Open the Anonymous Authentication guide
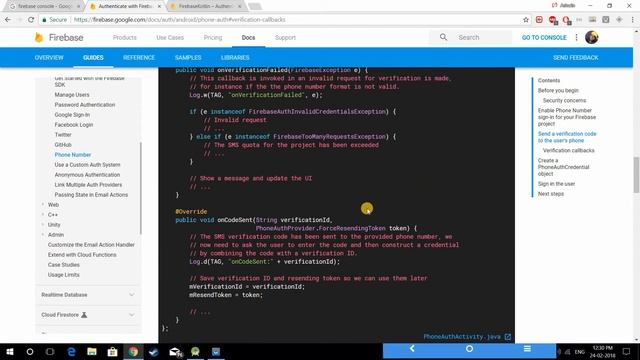Viewport: 640px width, 360px height. tap(87, 175)
